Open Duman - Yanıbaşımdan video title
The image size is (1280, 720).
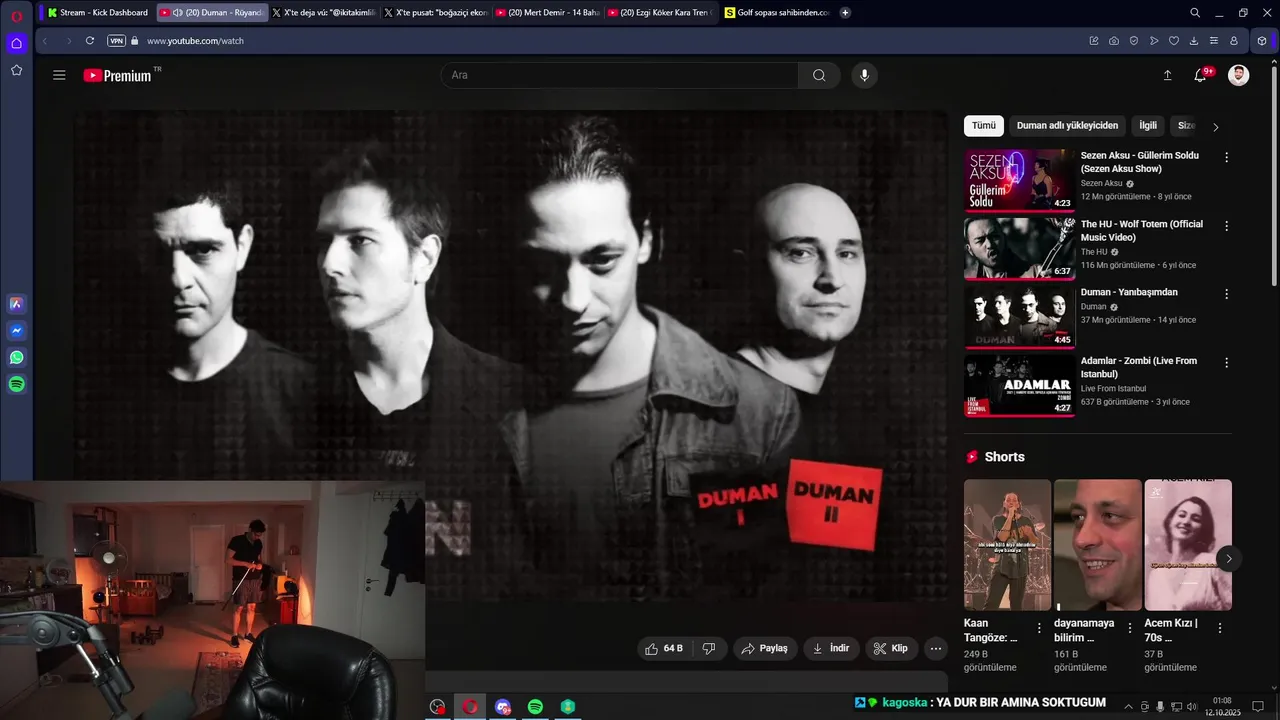pyautogui.click(x=1129, y=292)
